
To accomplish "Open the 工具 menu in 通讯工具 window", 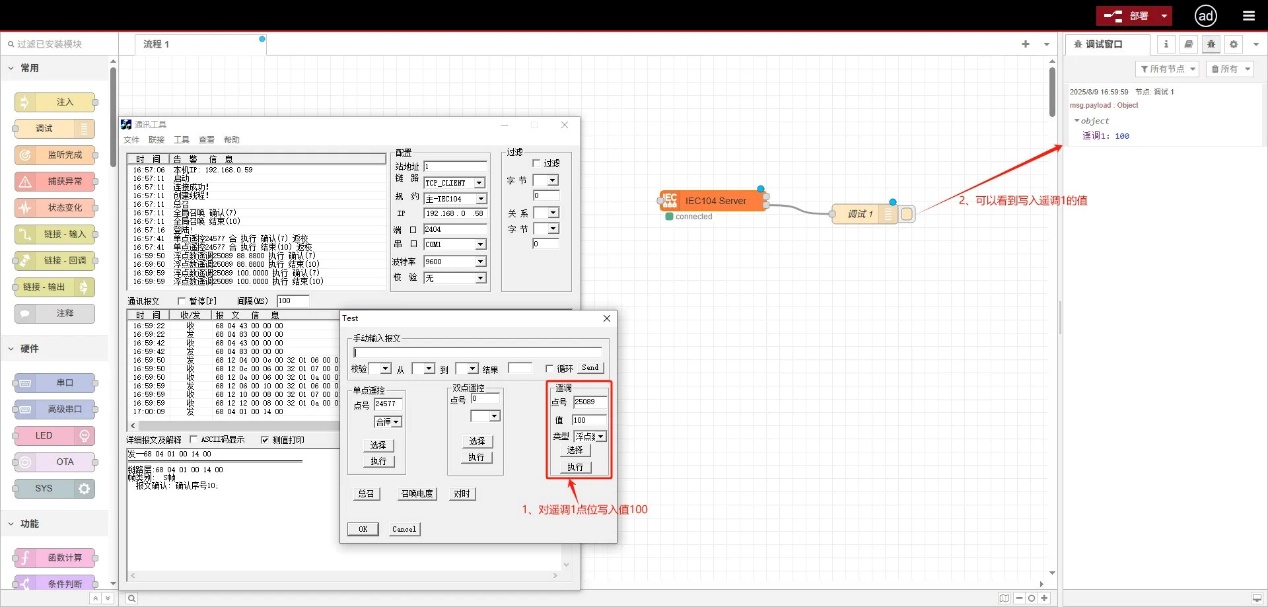I will click(182, 140).
